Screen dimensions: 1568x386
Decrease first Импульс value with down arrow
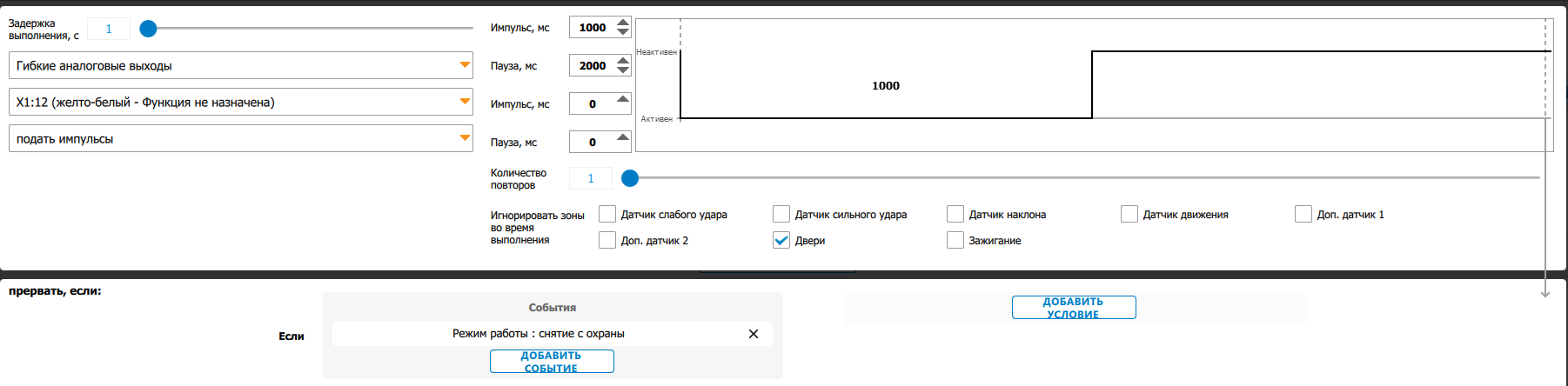click(x=623, y=33)
